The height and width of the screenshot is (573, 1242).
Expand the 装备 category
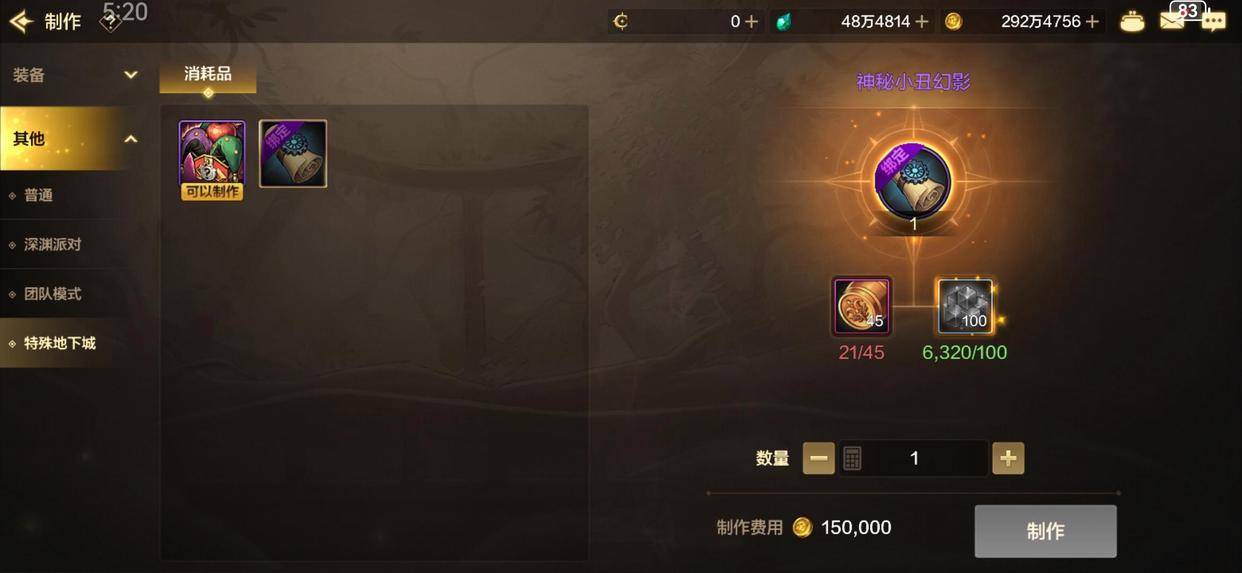coord(75,75)
